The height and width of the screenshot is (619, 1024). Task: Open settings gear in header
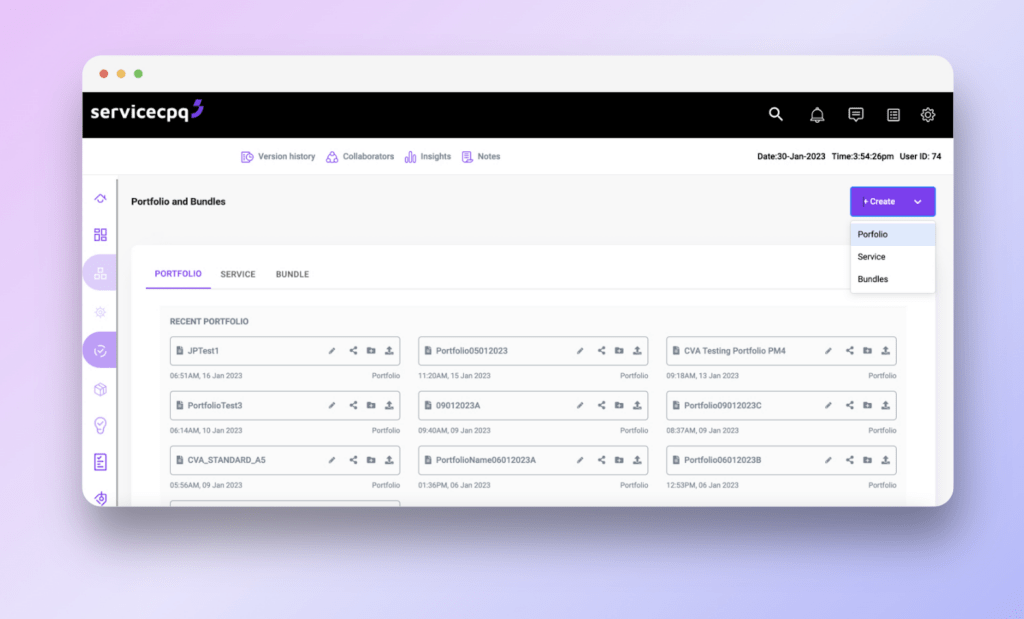tap(927, 115)
